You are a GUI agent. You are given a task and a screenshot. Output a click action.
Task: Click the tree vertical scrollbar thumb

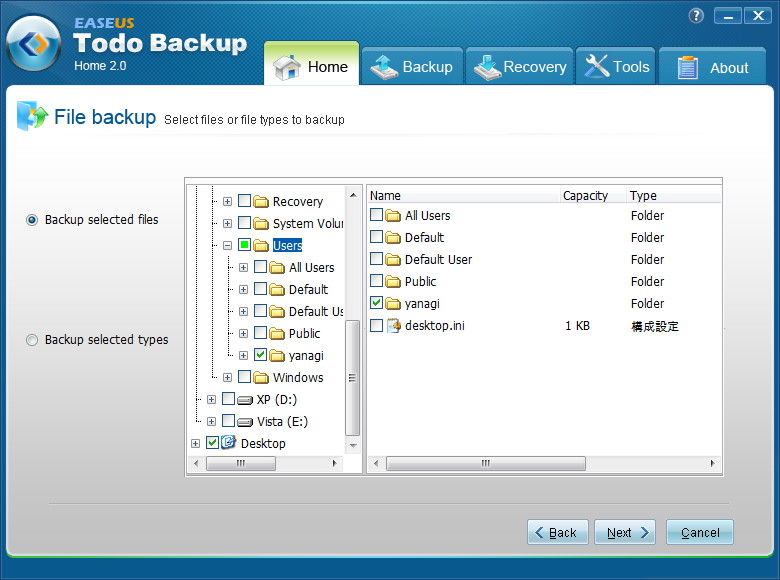(352, 378)
